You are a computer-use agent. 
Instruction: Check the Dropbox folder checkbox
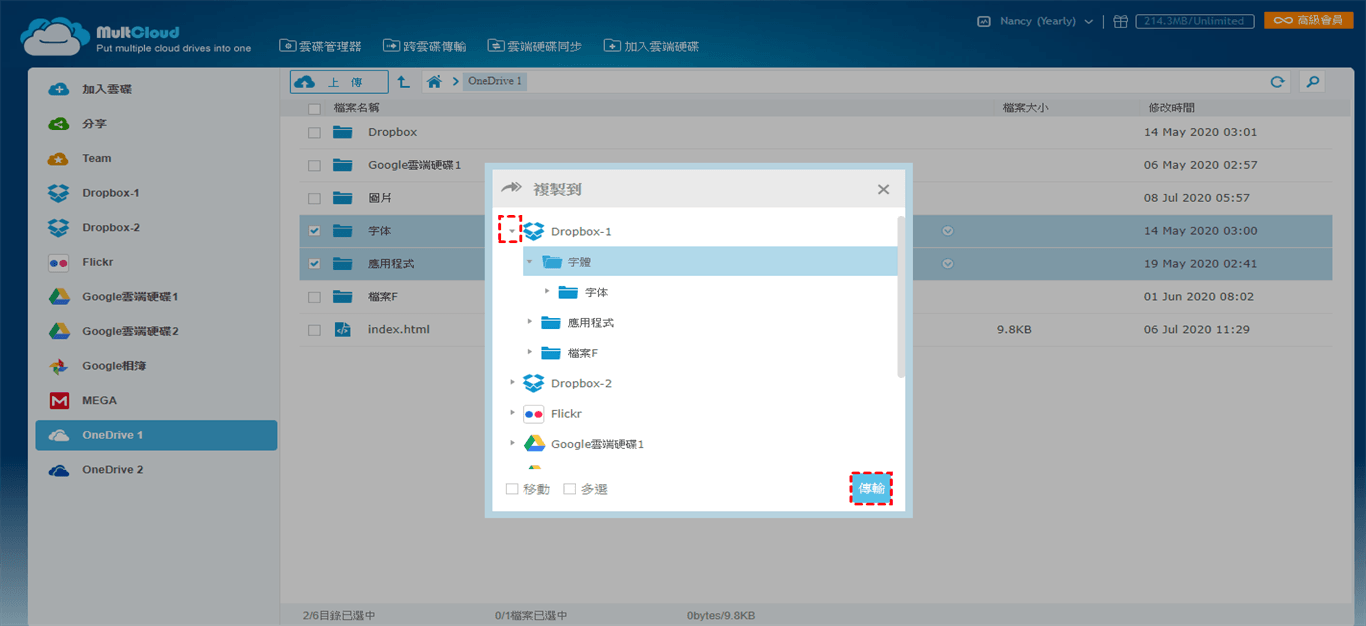tap(314, 132)
